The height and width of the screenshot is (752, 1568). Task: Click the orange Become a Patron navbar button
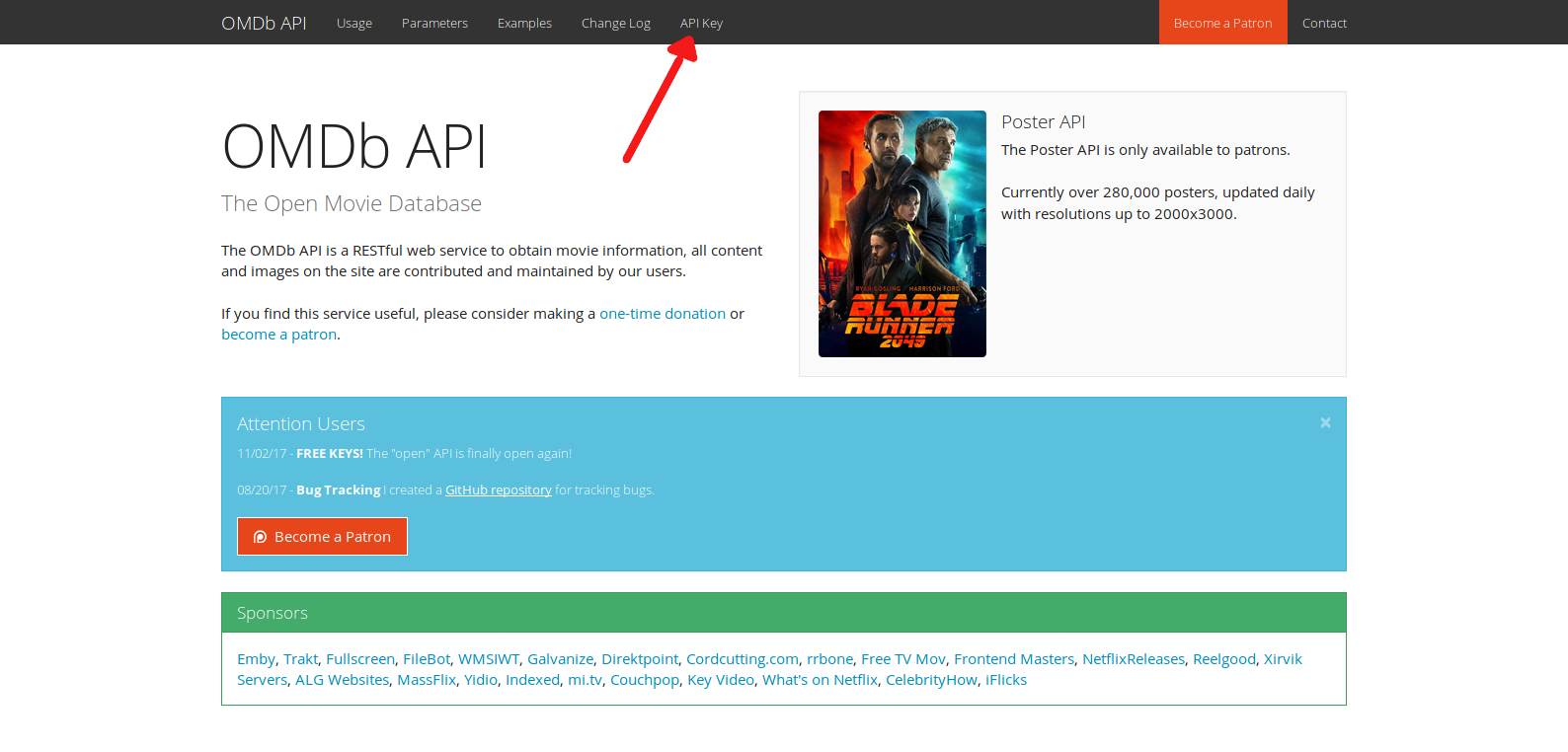(1223, 22)
